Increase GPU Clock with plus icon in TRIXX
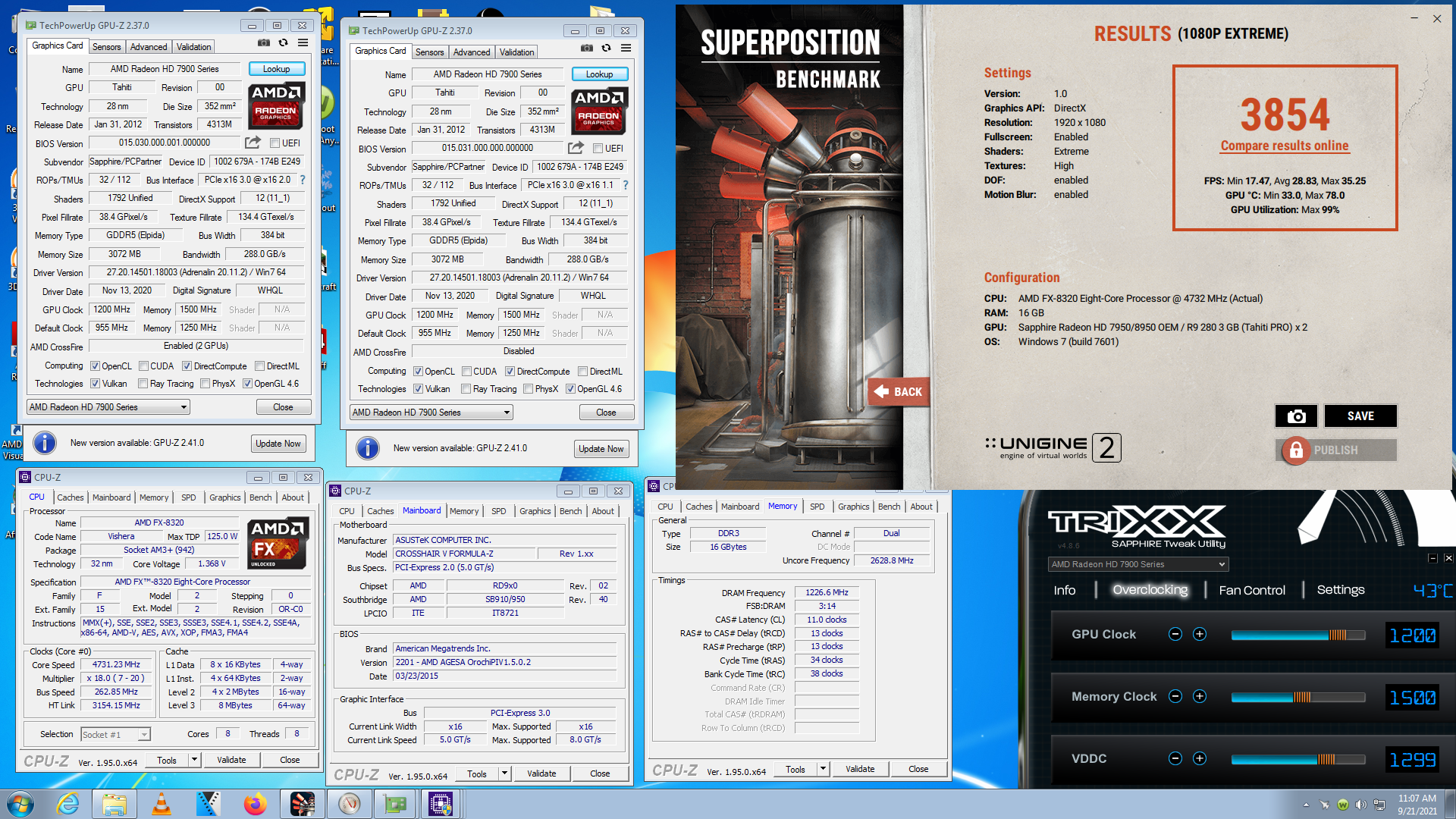Screen dimensions: 1456x819 (1200, 634)
